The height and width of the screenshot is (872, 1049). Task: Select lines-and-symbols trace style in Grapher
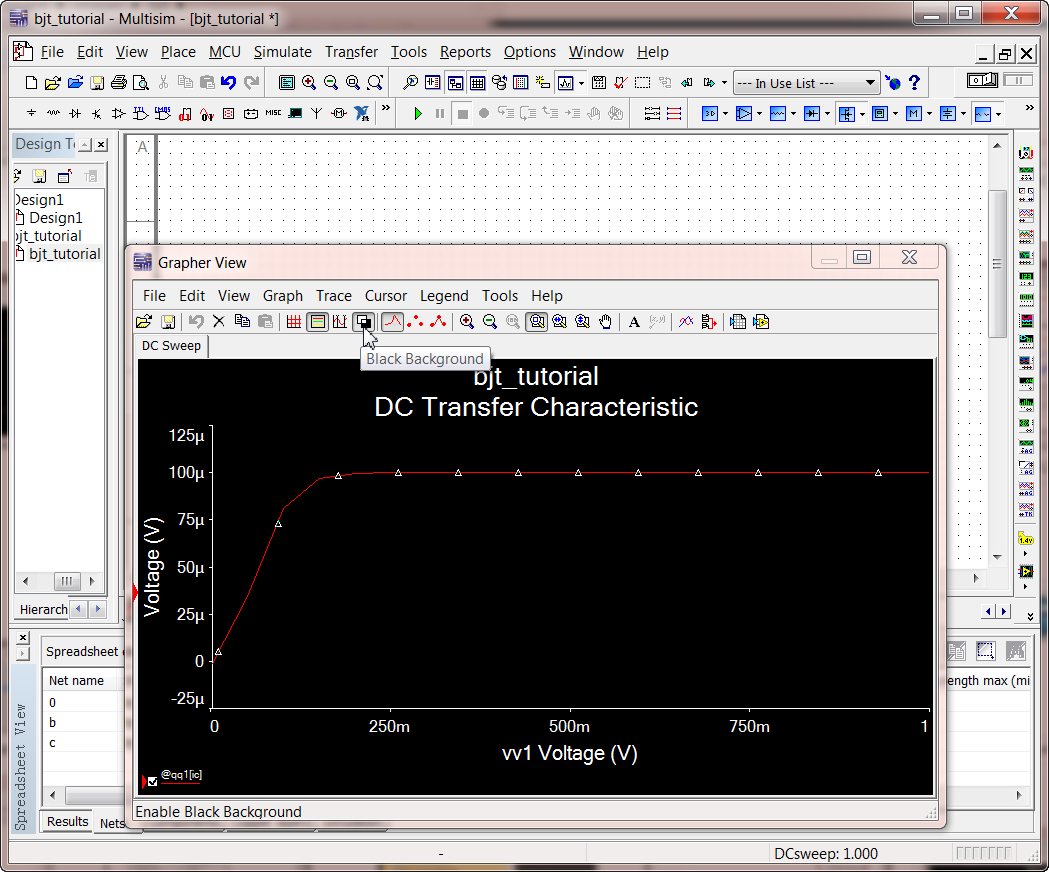coord(438,322)
